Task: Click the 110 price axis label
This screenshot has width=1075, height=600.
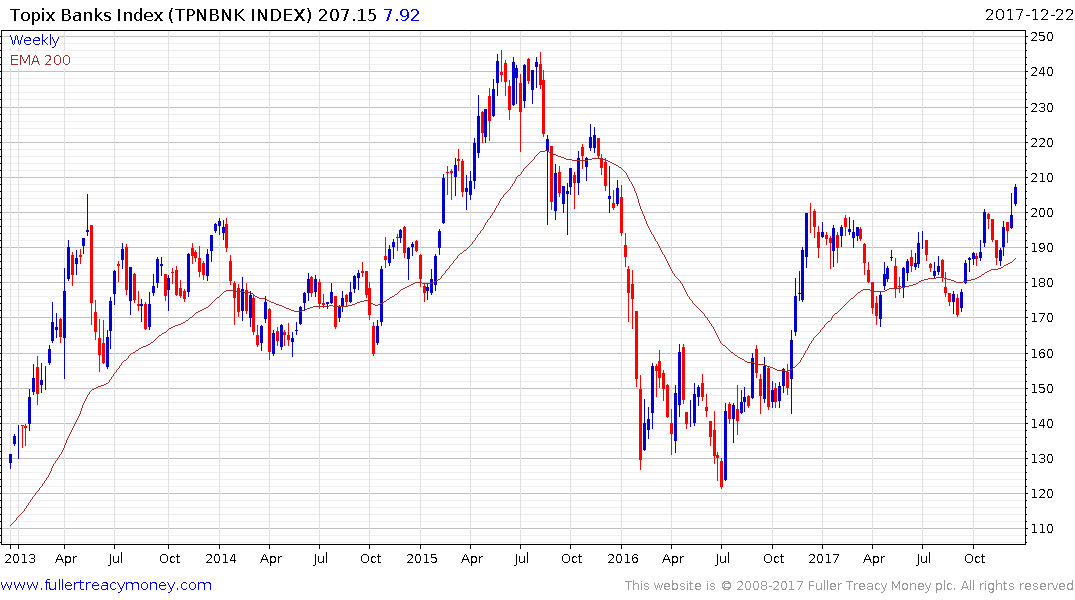Action: [x=1042, y=529]
